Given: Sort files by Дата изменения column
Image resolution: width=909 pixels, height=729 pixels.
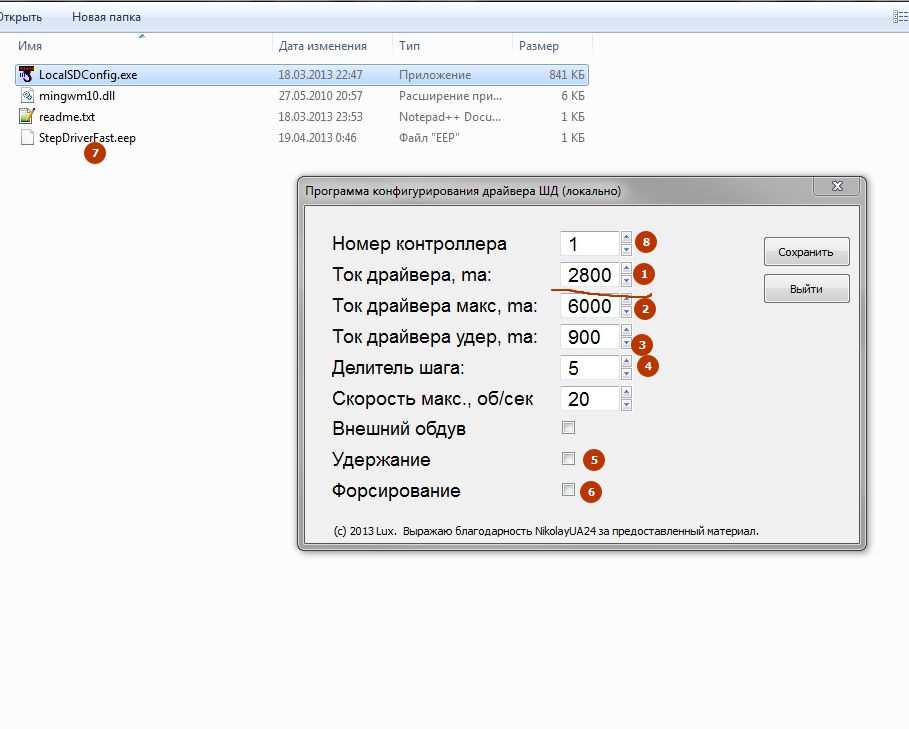Looking at the screenshot, I should [x=322, y=46].
